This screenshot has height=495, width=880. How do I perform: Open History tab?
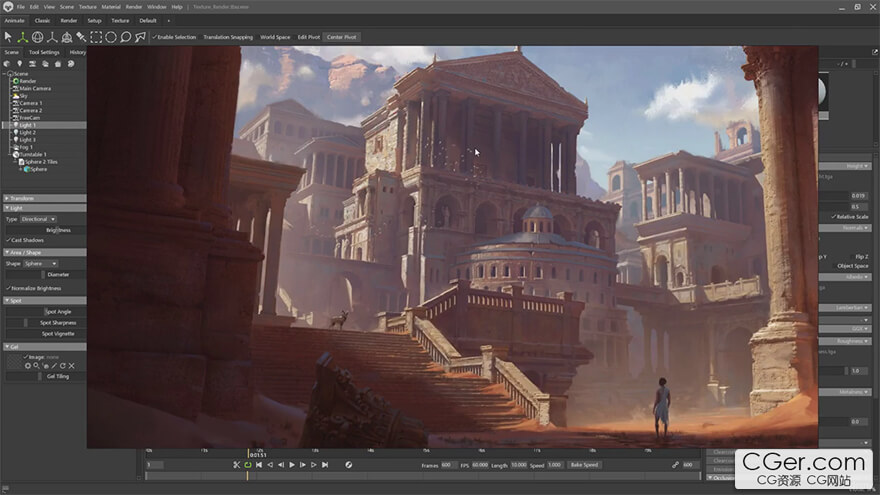(77, 52)
